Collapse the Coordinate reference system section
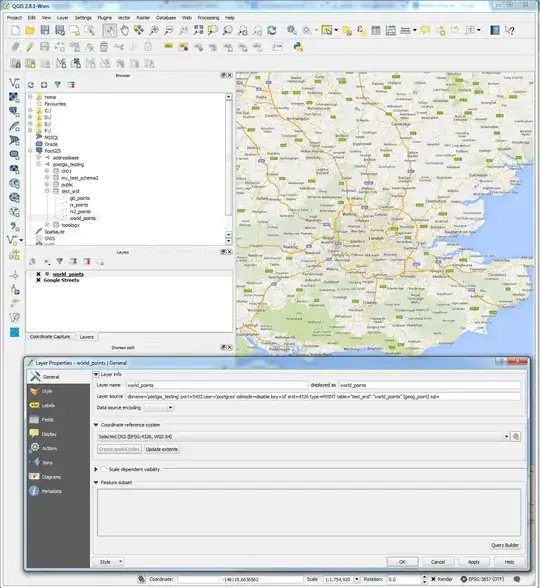 pos(96,425)
